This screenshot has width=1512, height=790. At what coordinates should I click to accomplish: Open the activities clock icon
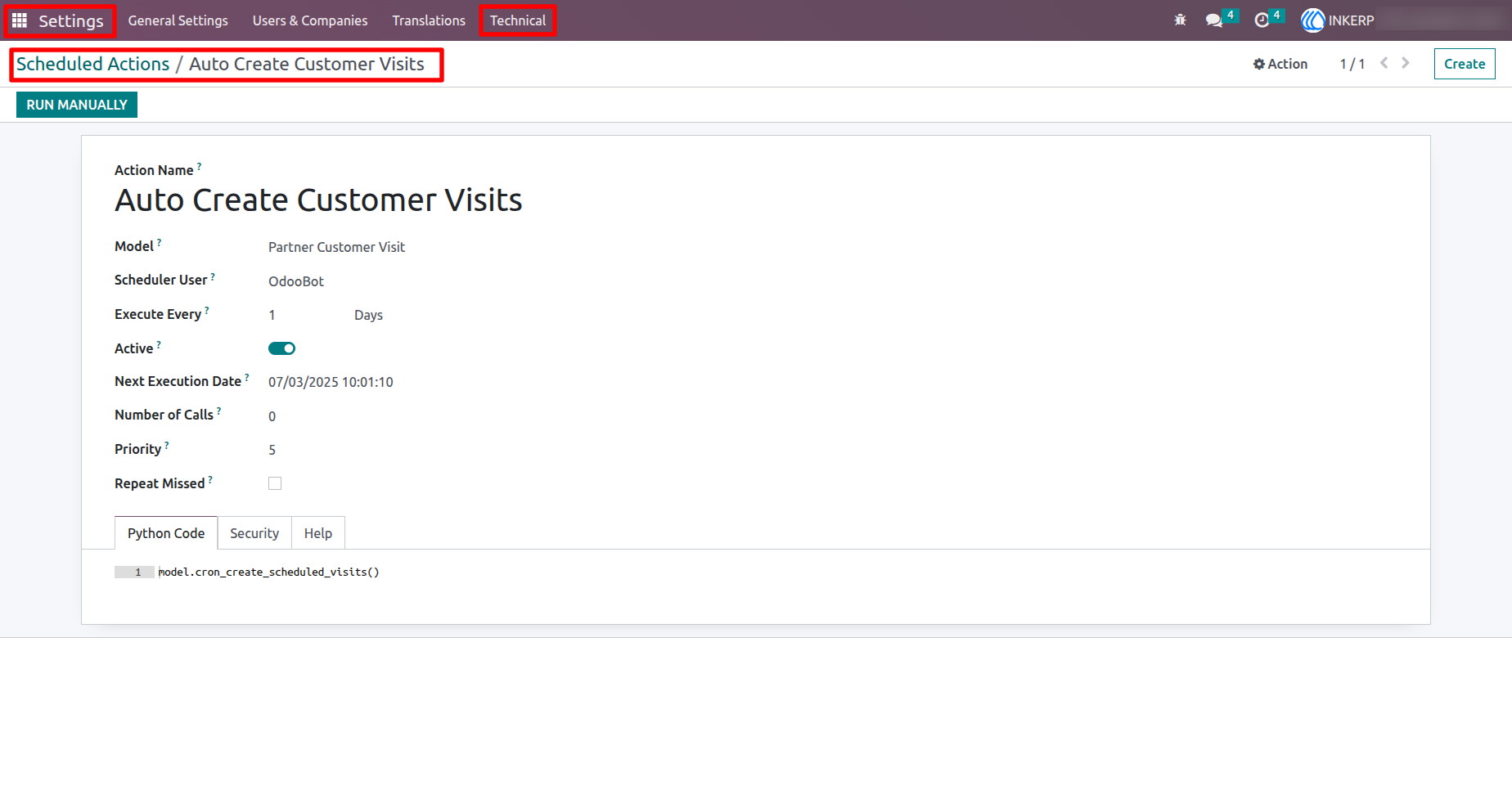(1262, 20)
